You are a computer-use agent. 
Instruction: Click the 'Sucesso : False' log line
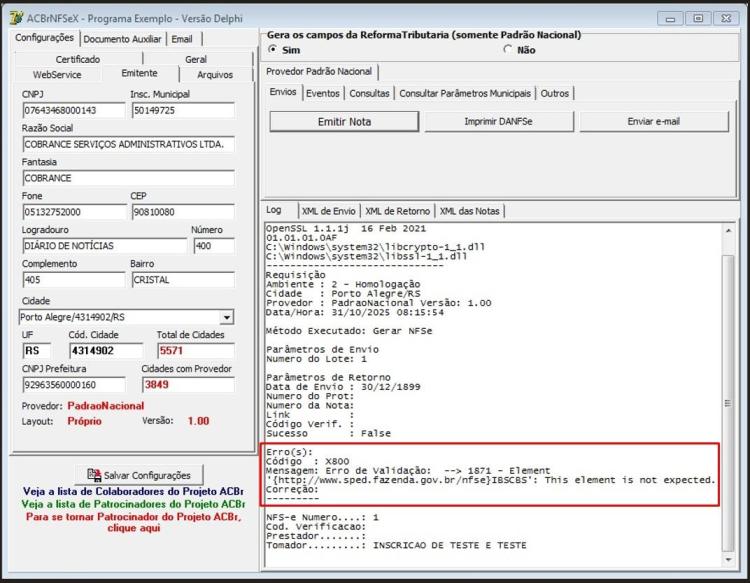329,433
